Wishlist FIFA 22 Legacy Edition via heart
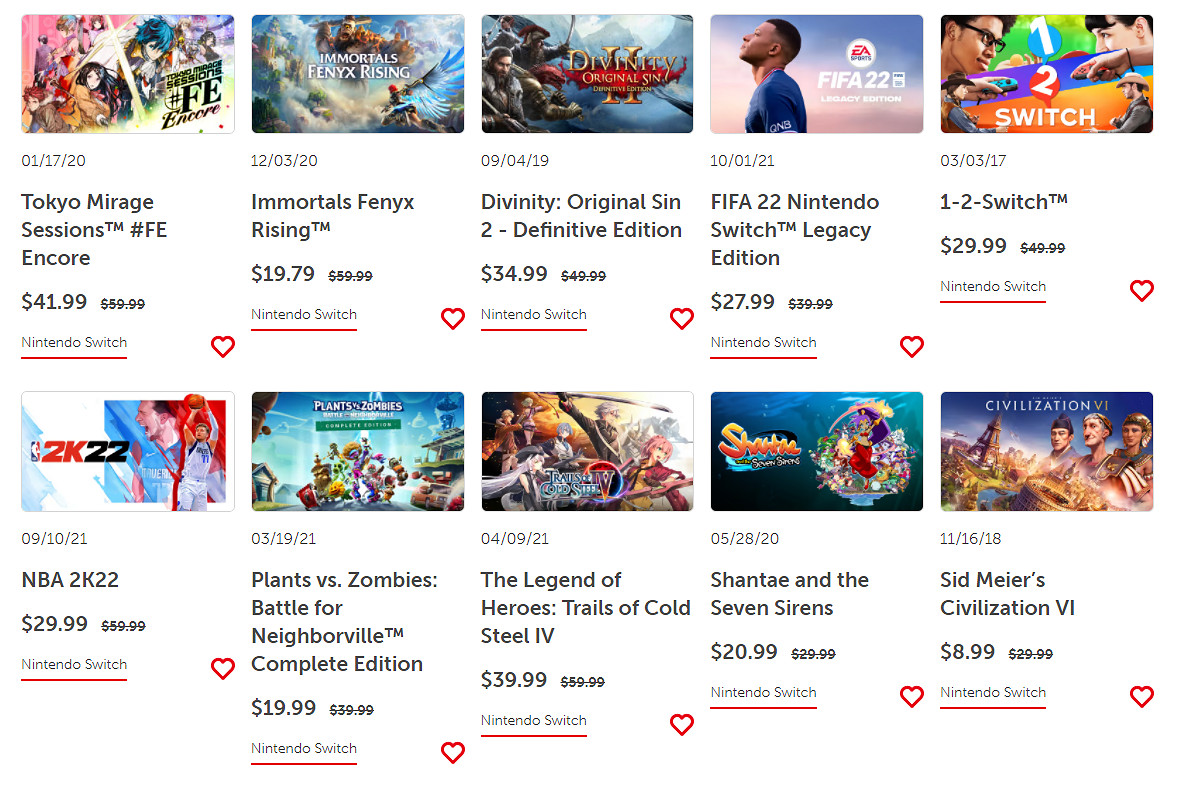 [912, 347]
